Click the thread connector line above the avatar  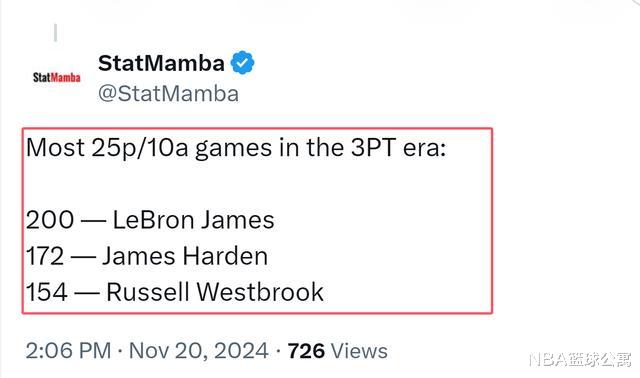[x=56, y=33]
